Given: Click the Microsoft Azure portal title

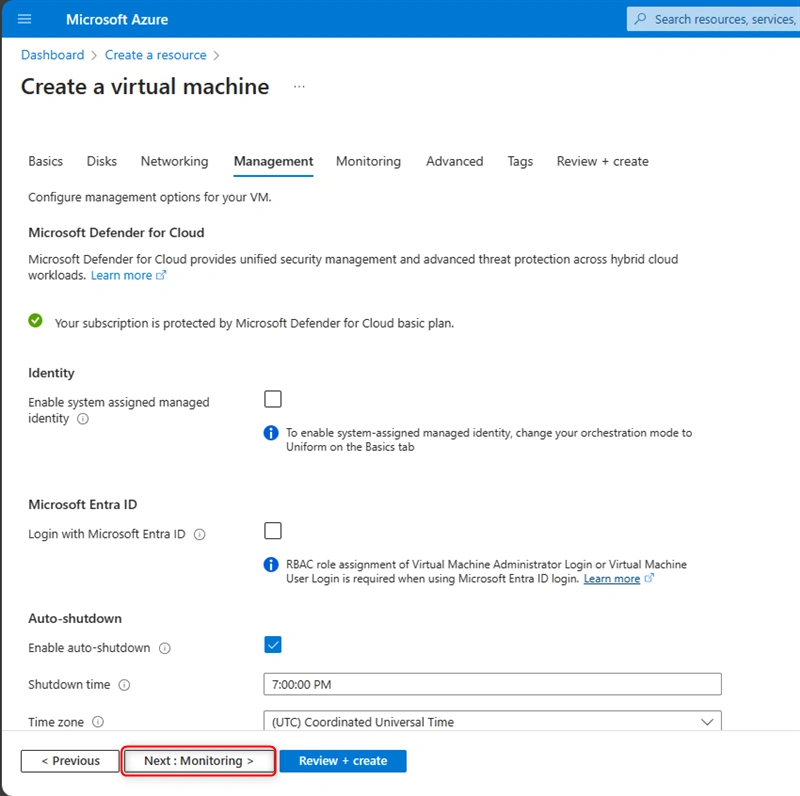Looking at the screenshot, I should pyautogui.click(x=117, y=19).
